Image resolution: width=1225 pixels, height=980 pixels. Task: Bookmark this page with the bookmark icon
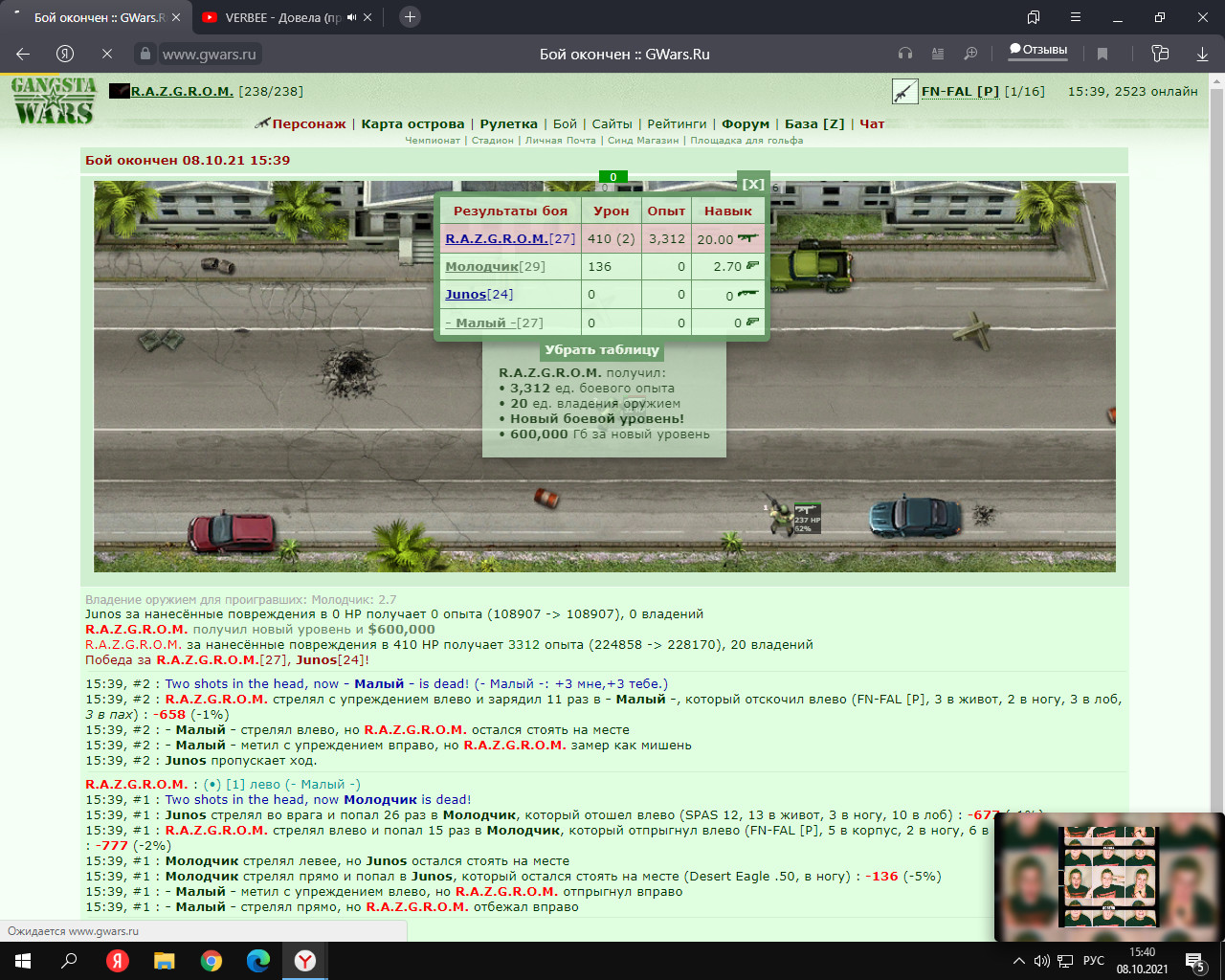(1102, 54)
